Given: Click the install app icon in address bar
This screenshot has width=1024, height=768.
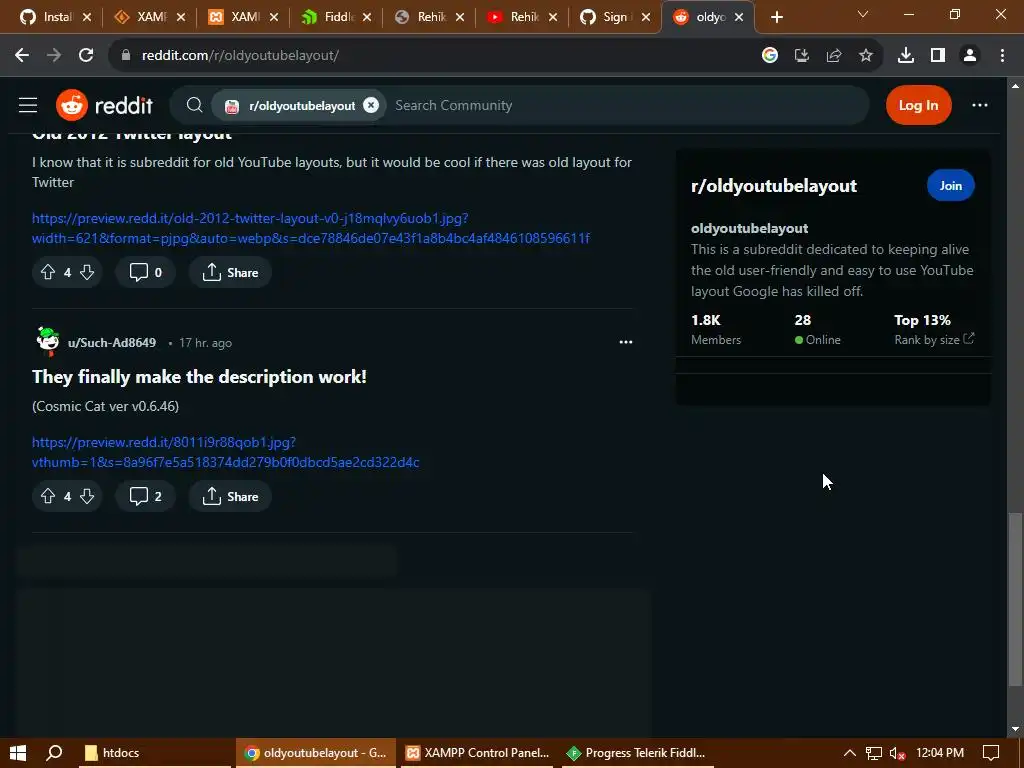Looking at the screenshot, I should pyautogui.click(x=802, y=56).
